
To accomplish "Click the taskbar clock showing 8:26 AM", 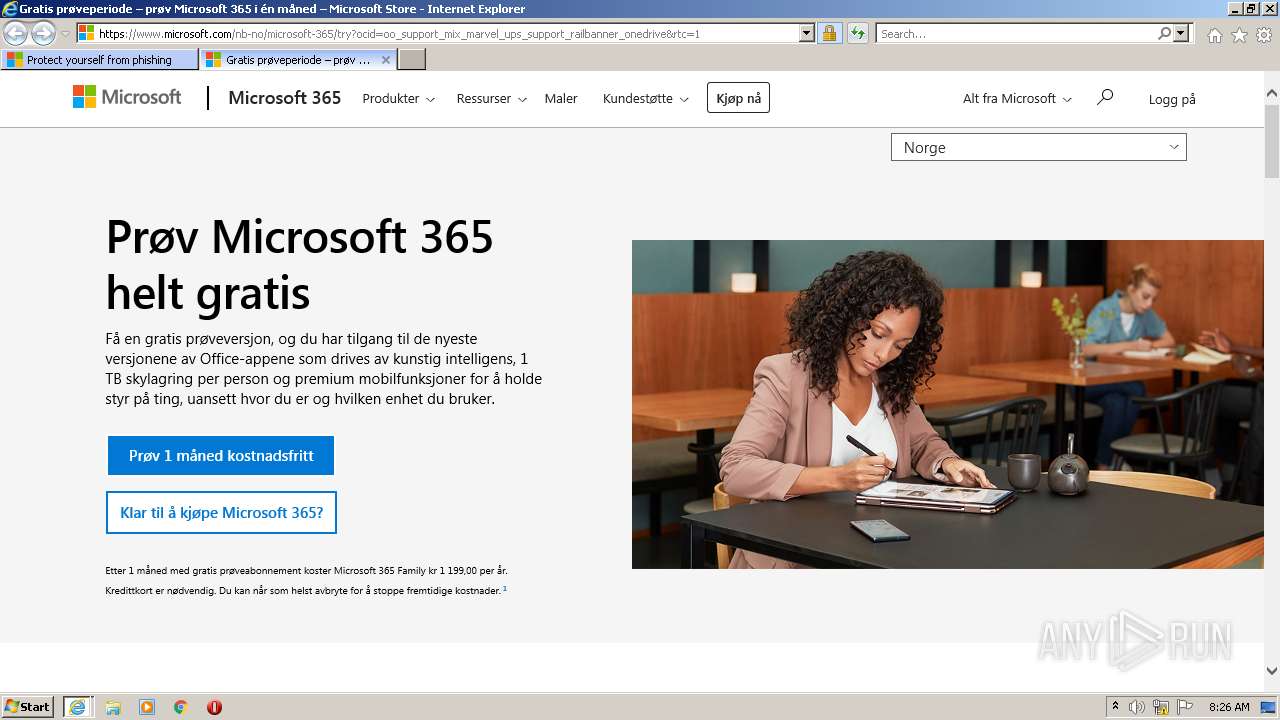I will (x=1229, y=707).
